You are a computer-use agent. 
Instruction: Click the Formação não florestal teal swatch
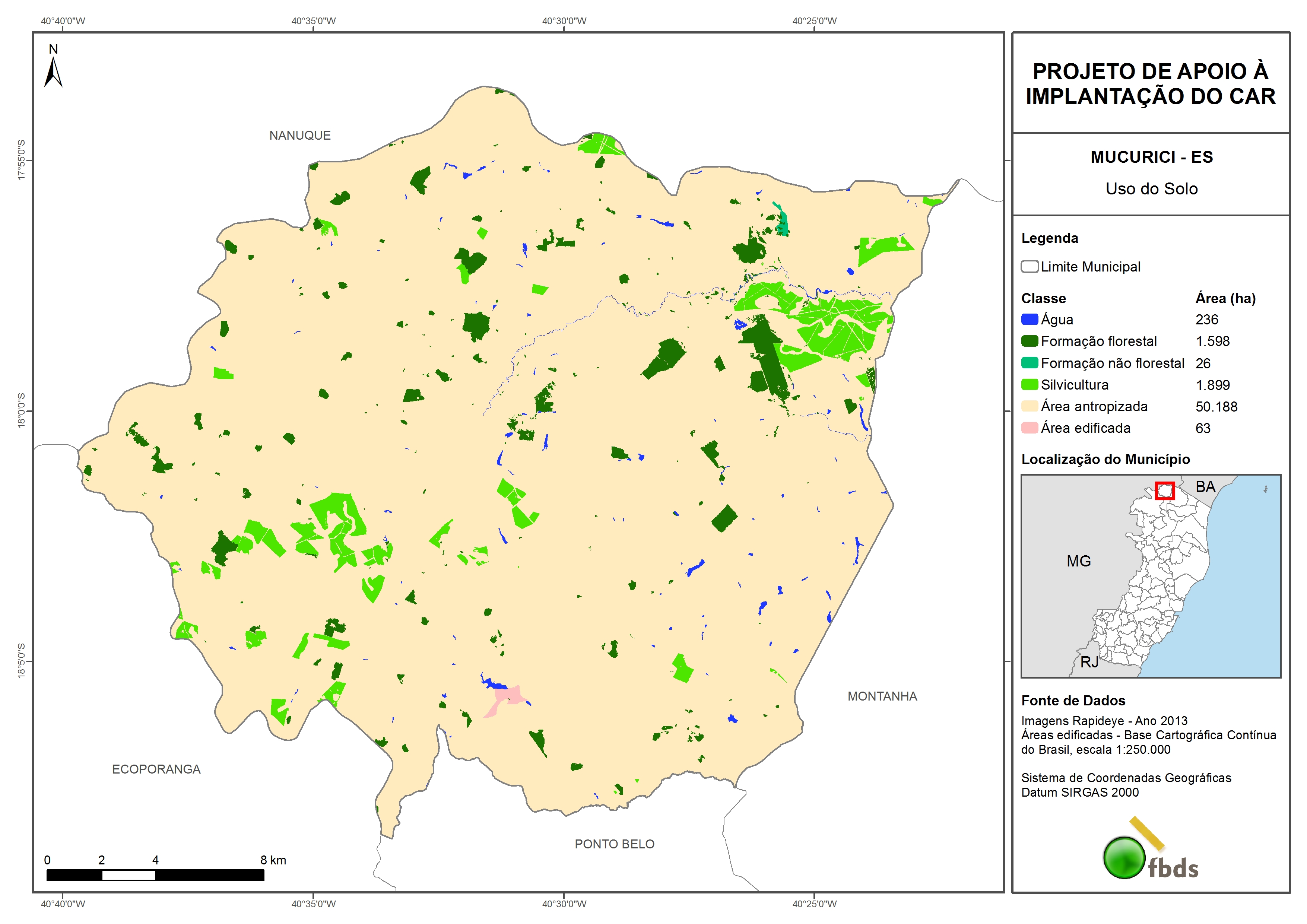click(x=1029, y=363)
